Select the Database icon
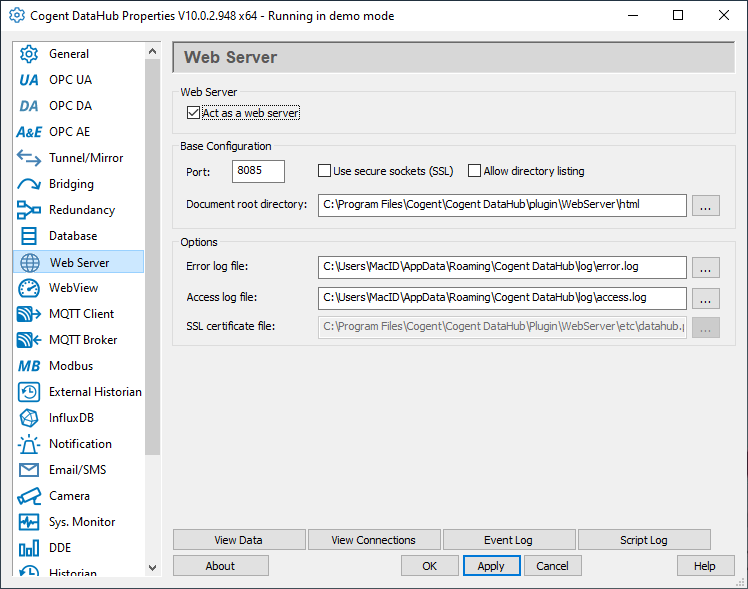 (x=29, y=236)
